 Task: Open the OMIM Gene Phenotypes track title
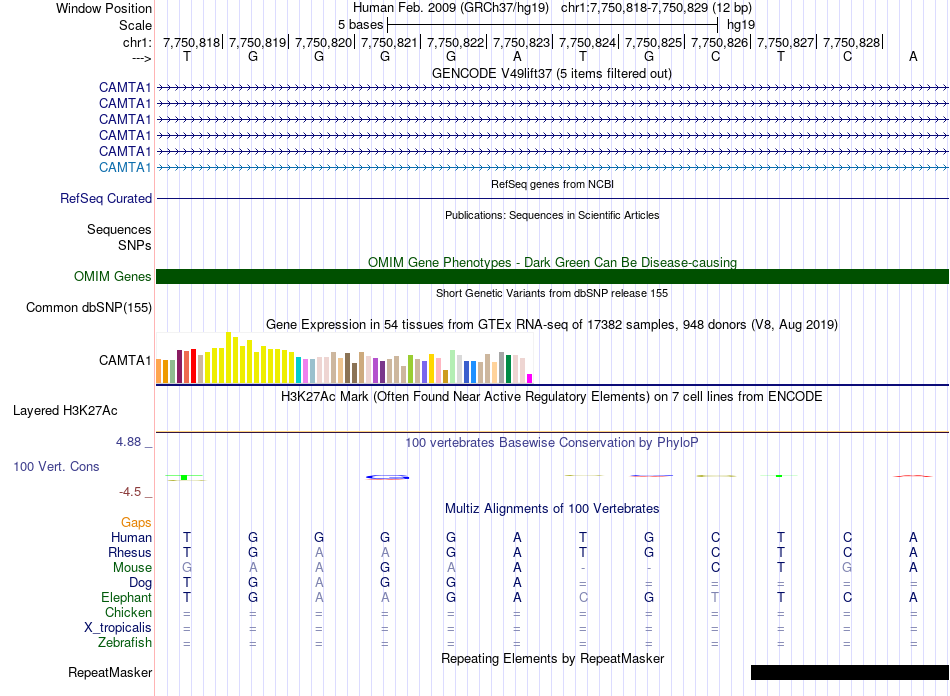552,262
